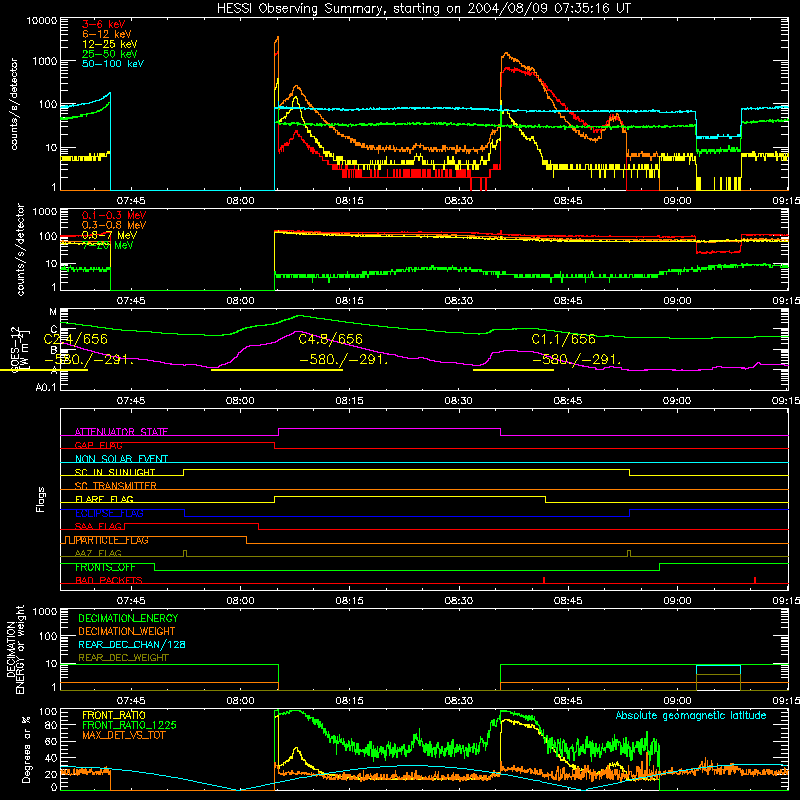Click the BAD_PACKETS flag label
The width and height of the screenshot is (800, 800).
[x=109, y=581]
